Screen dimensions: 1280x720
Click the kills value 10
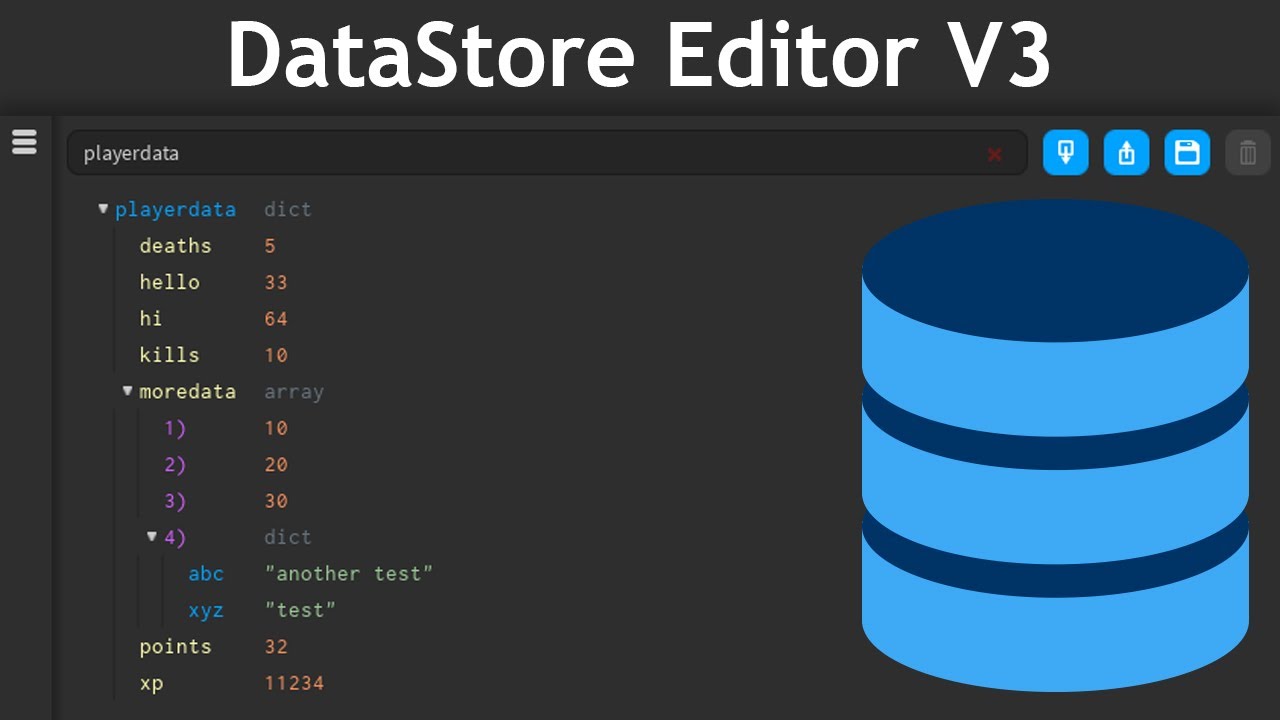tap(276, 355)
